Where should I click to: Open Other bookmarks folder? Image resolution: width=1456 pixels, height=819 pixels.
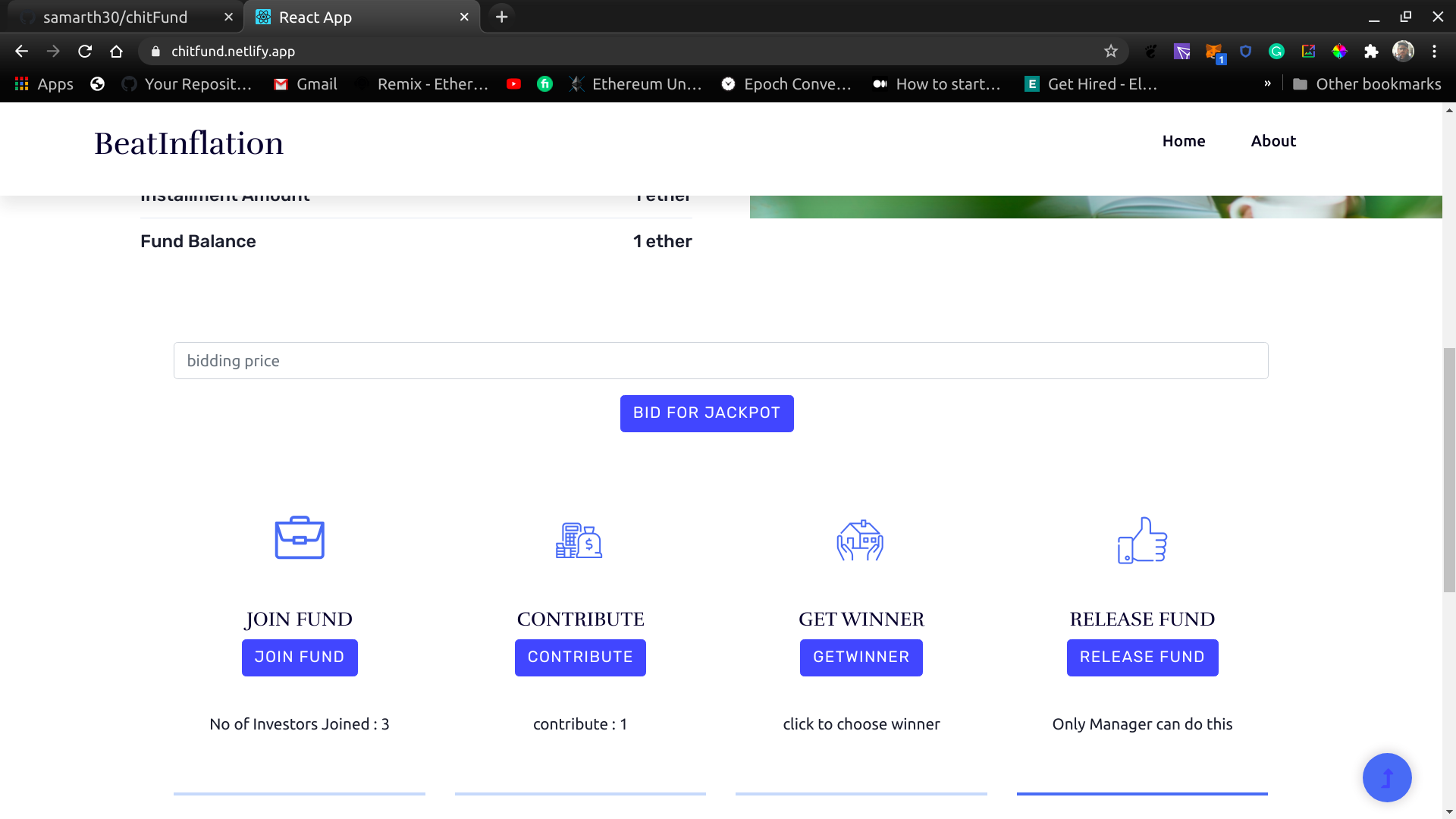1367,84
